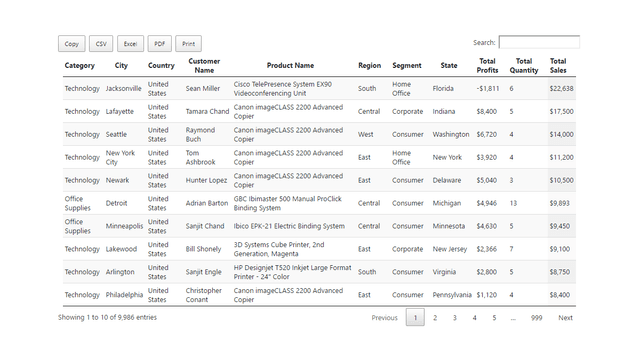Jump to last page 999

(536, 317)
